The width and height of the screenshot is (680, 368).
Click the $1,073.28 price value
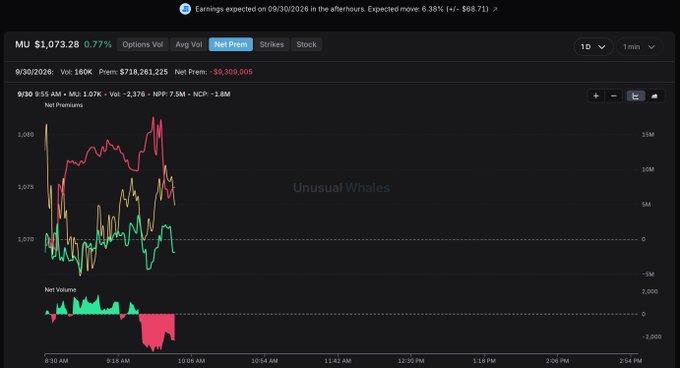pos(57,44)
